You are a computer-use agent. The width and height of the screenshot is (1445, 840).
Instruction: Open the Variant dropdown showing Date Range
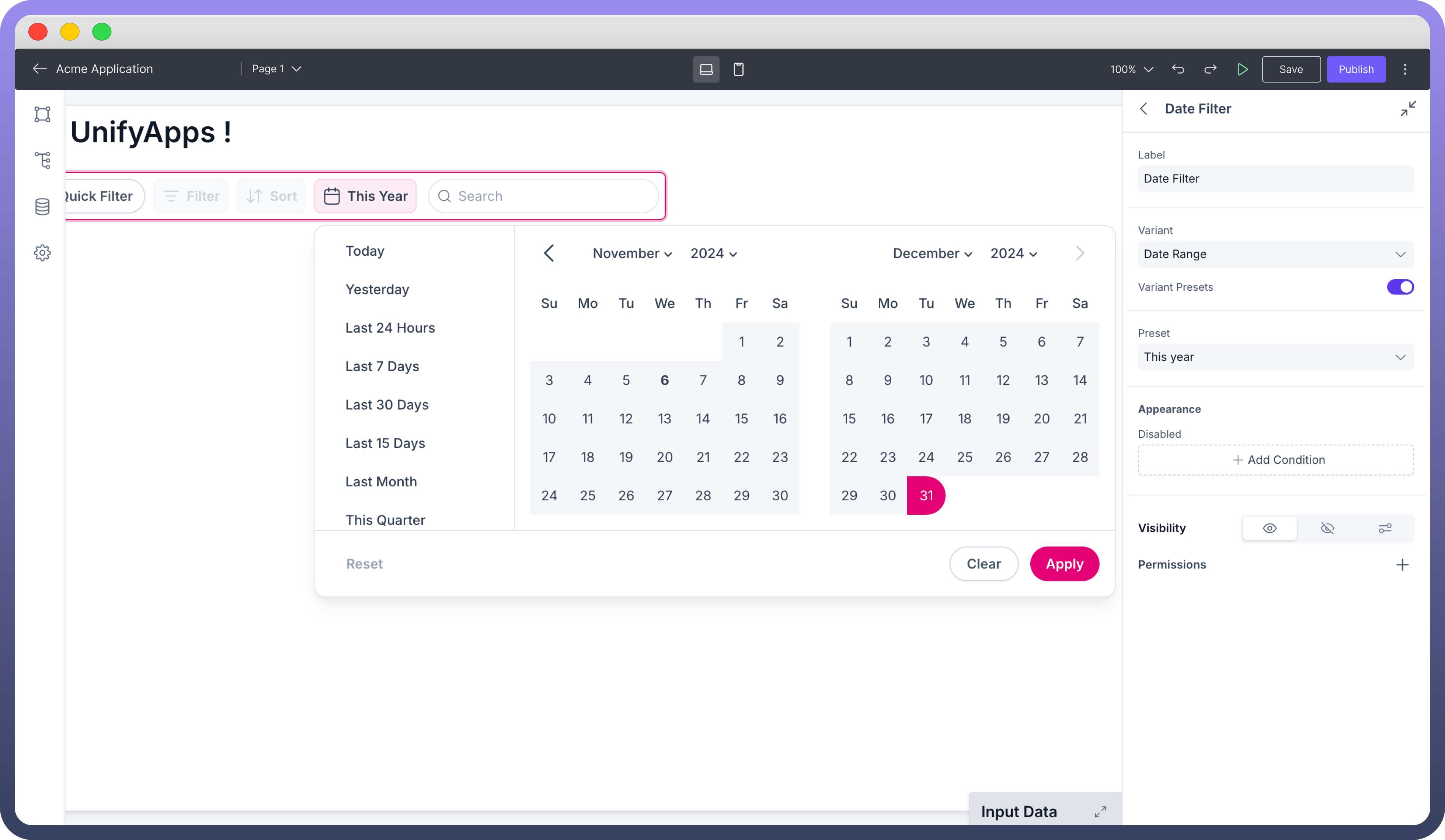click(x=1275, y=255)
